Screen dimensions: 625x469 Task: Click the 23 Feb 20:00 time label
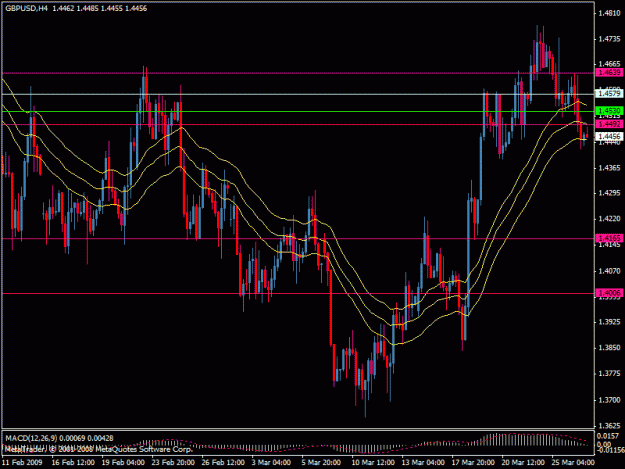(x=173, y=463)
